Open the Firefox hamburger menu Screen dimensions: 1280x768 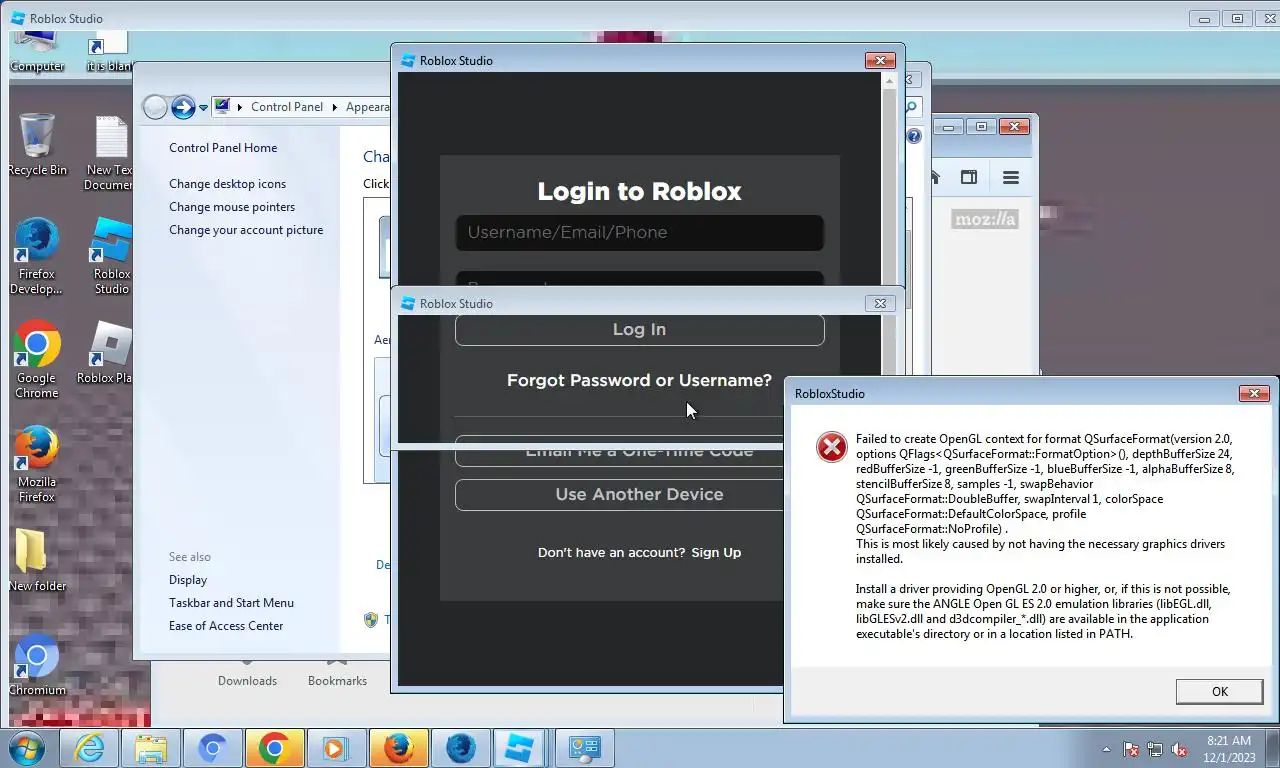1011,178
